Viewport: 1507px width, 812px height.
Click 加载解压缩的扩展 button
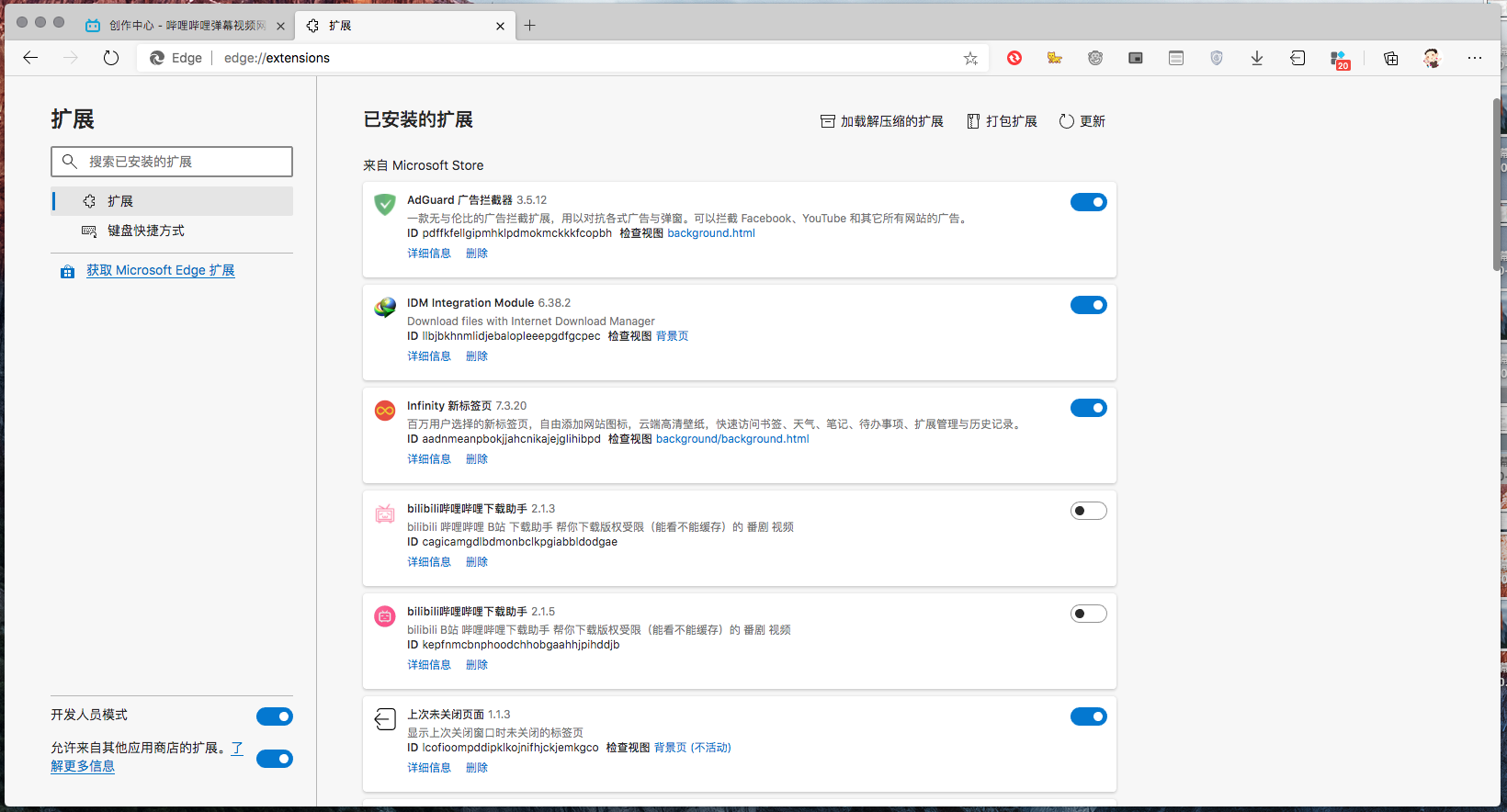click(882, 121)
